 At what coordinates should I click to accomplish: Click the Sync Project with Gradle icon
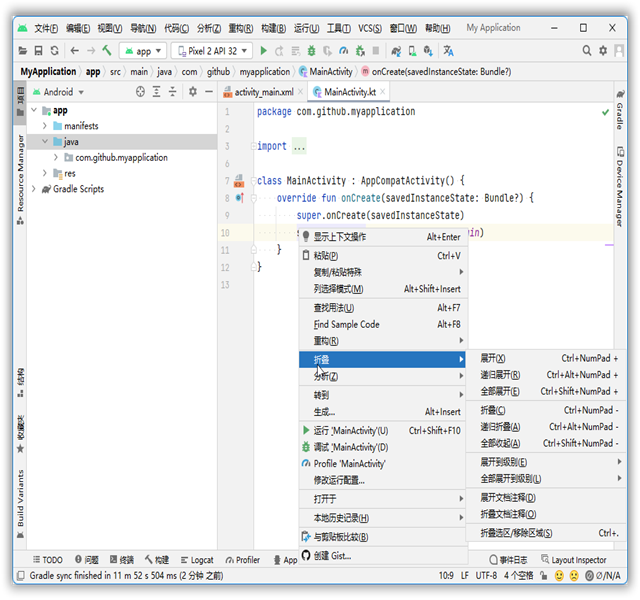396,51
